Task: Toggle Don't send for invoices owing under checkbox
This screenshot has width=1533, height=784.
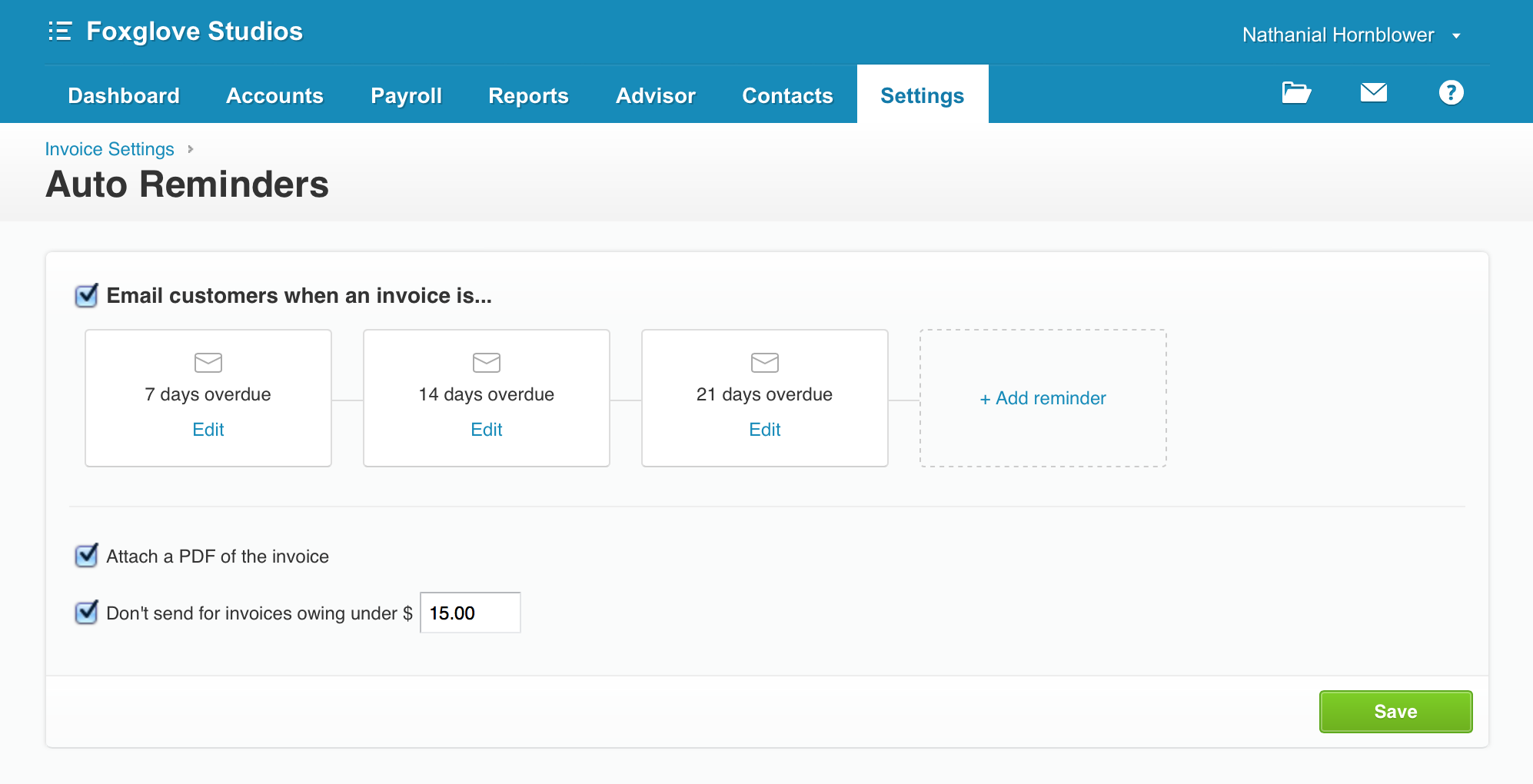Action: pos(86,613)
